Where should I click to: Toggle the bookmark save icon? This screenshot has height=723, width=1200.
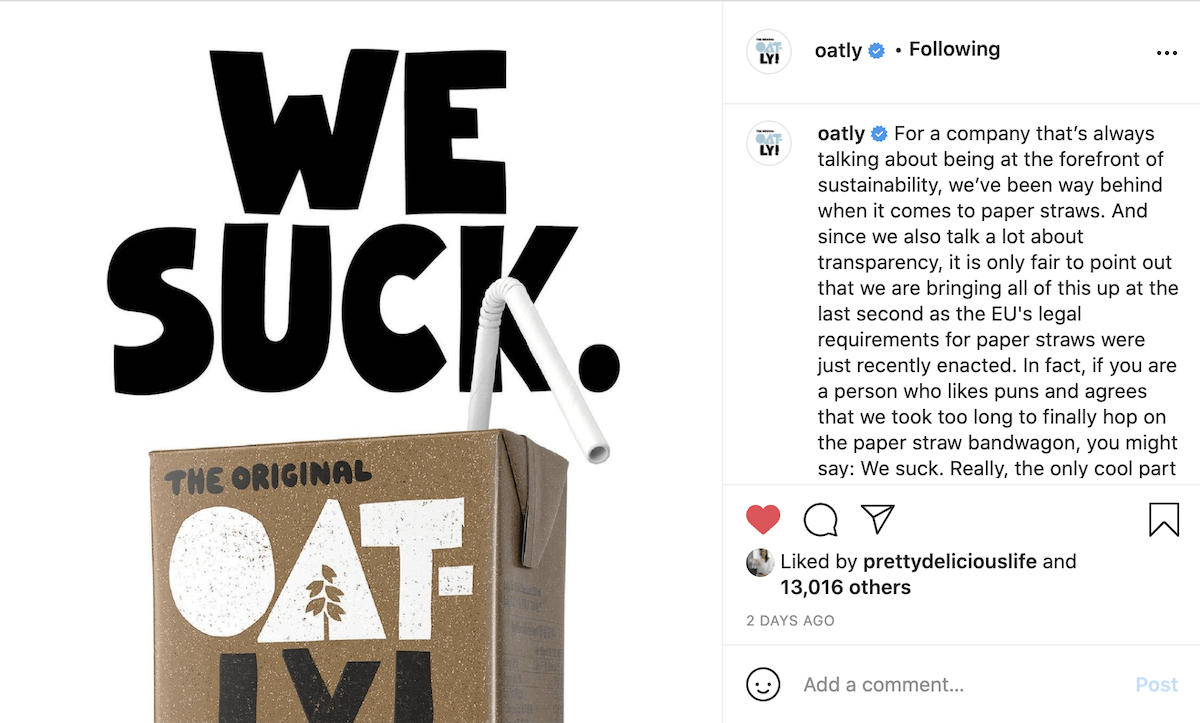(1164, 519)
